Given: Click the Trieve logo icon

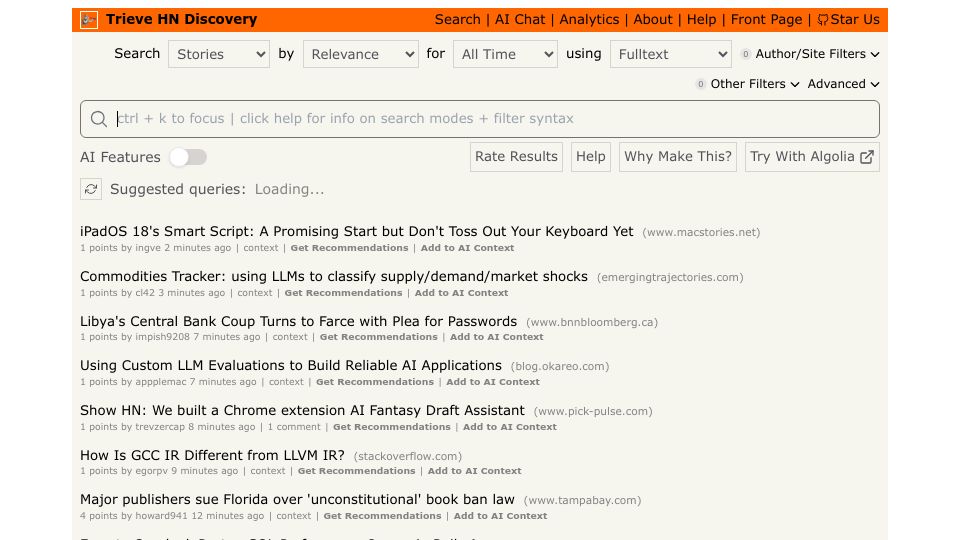Looking at the screenshot, I should coord(89,20).
